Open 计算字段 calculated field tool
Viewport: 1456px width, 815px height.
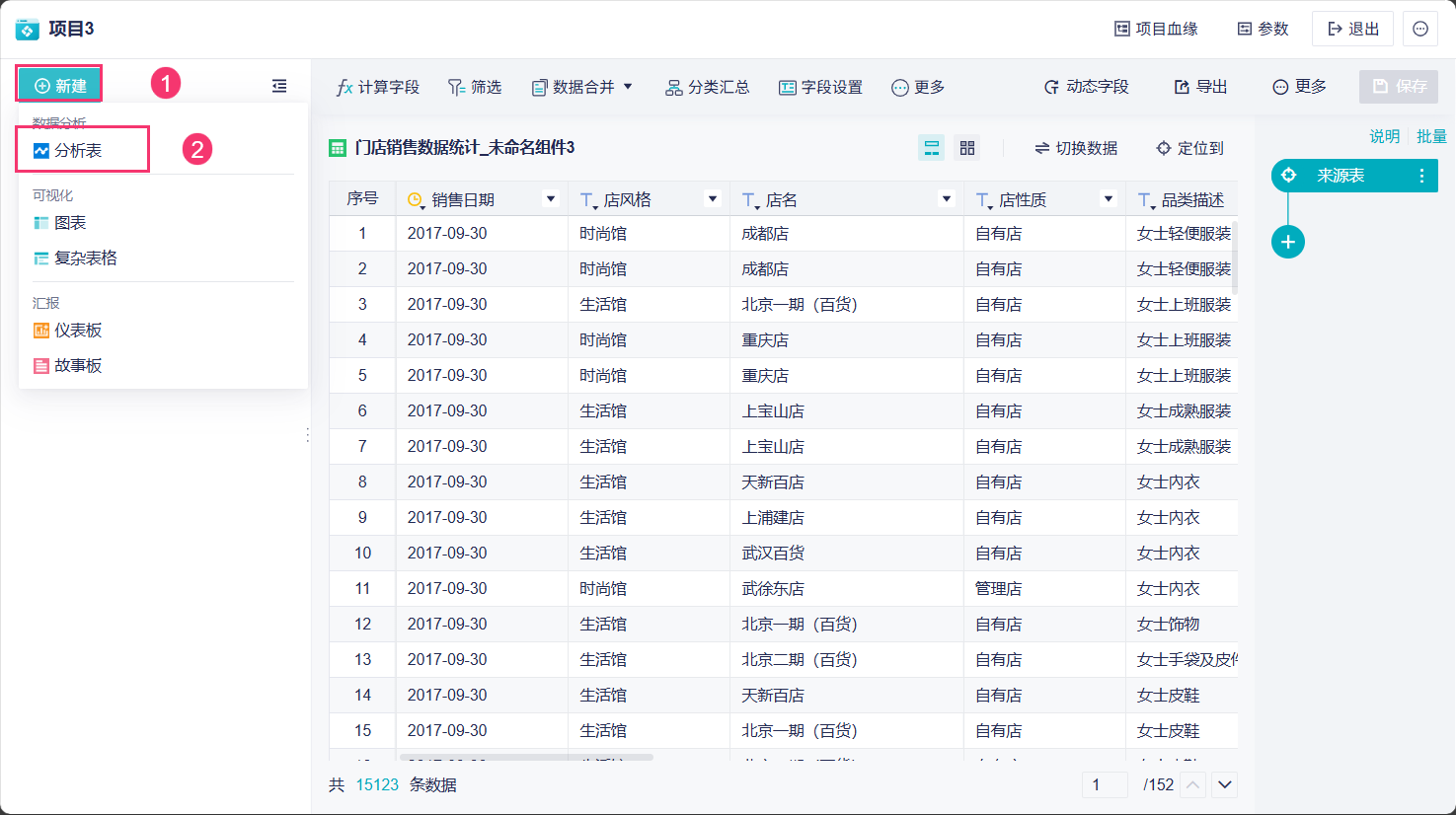point(378,87)
